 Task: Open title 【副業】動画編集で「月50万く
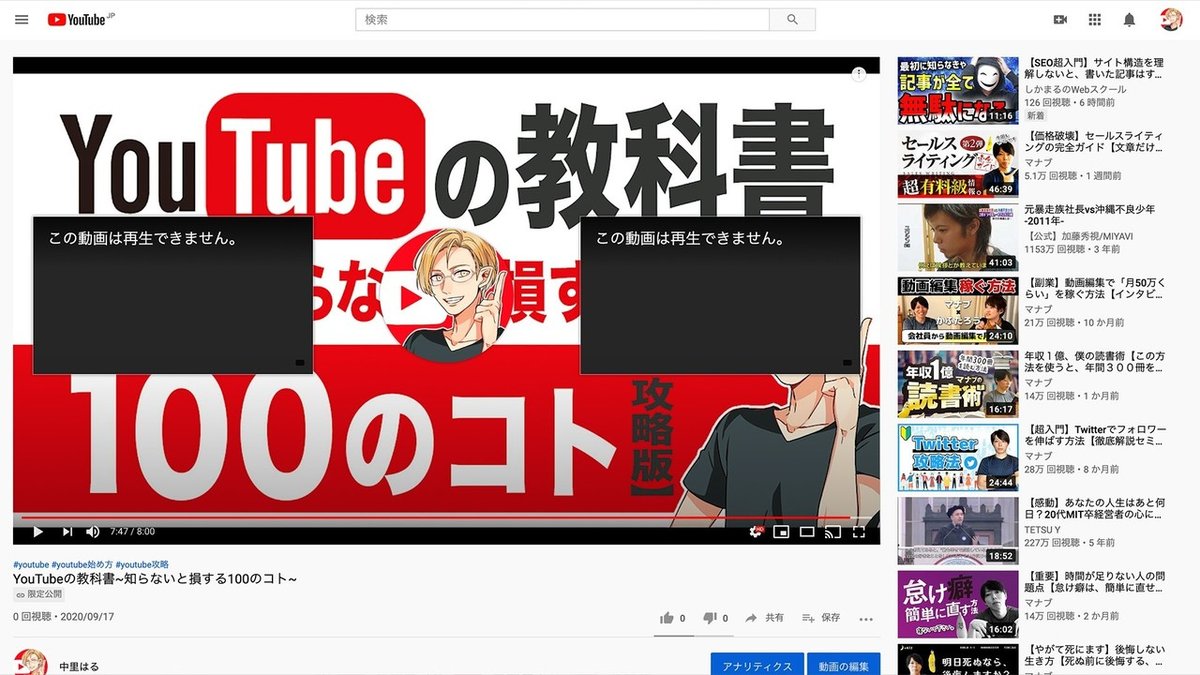(x=1093, y=287)
